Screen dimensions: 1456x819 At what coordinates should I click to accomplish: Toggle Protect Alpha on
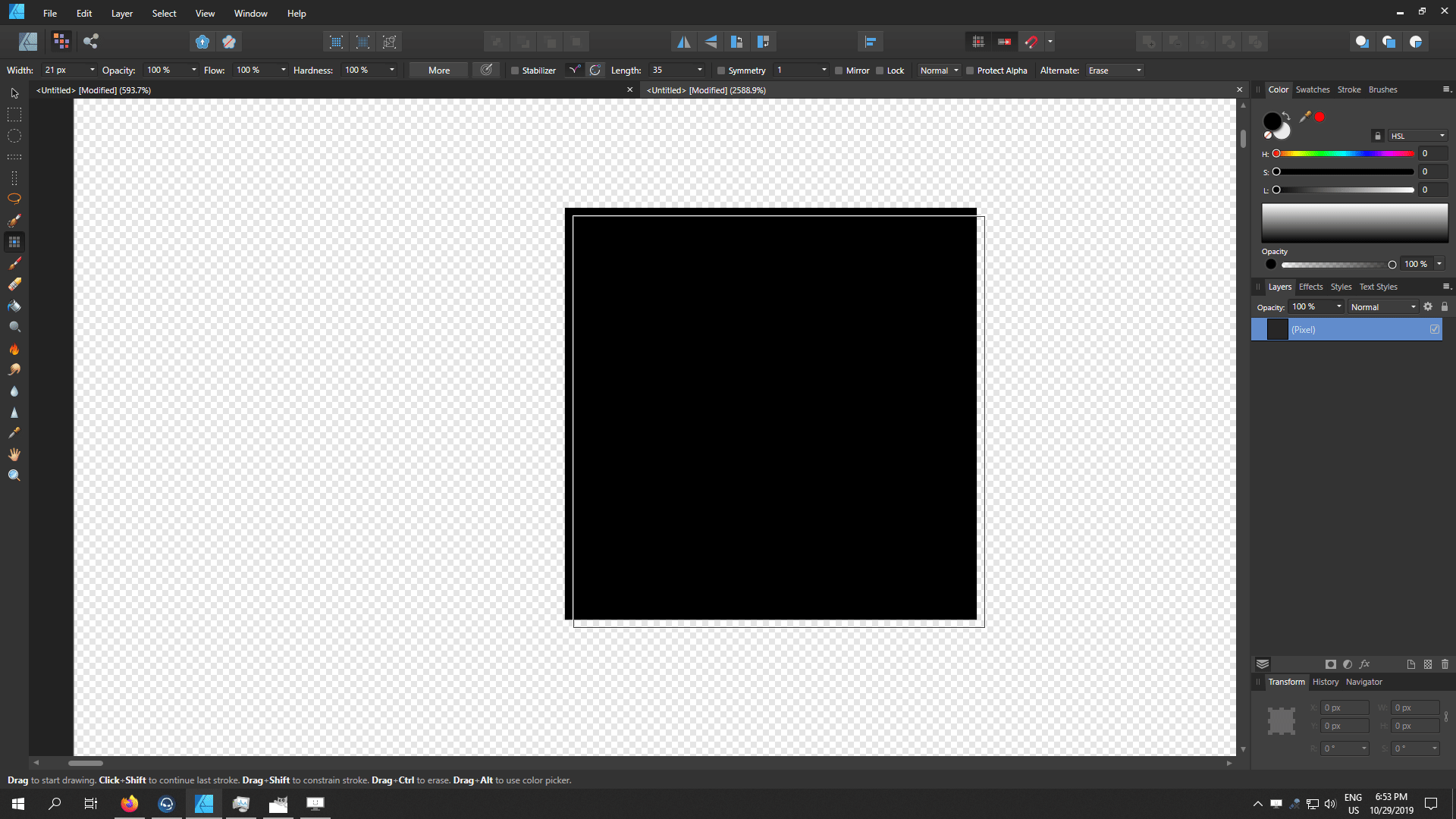969,70
